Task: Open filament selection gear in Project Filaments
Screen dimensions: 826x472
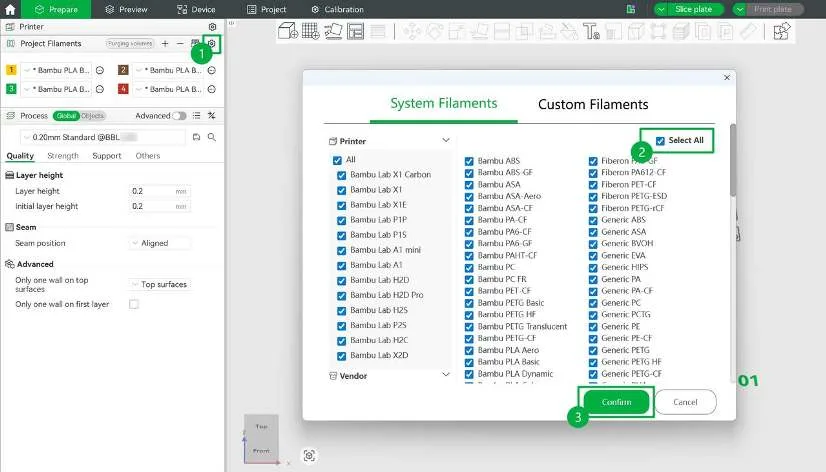Action: 212,43
